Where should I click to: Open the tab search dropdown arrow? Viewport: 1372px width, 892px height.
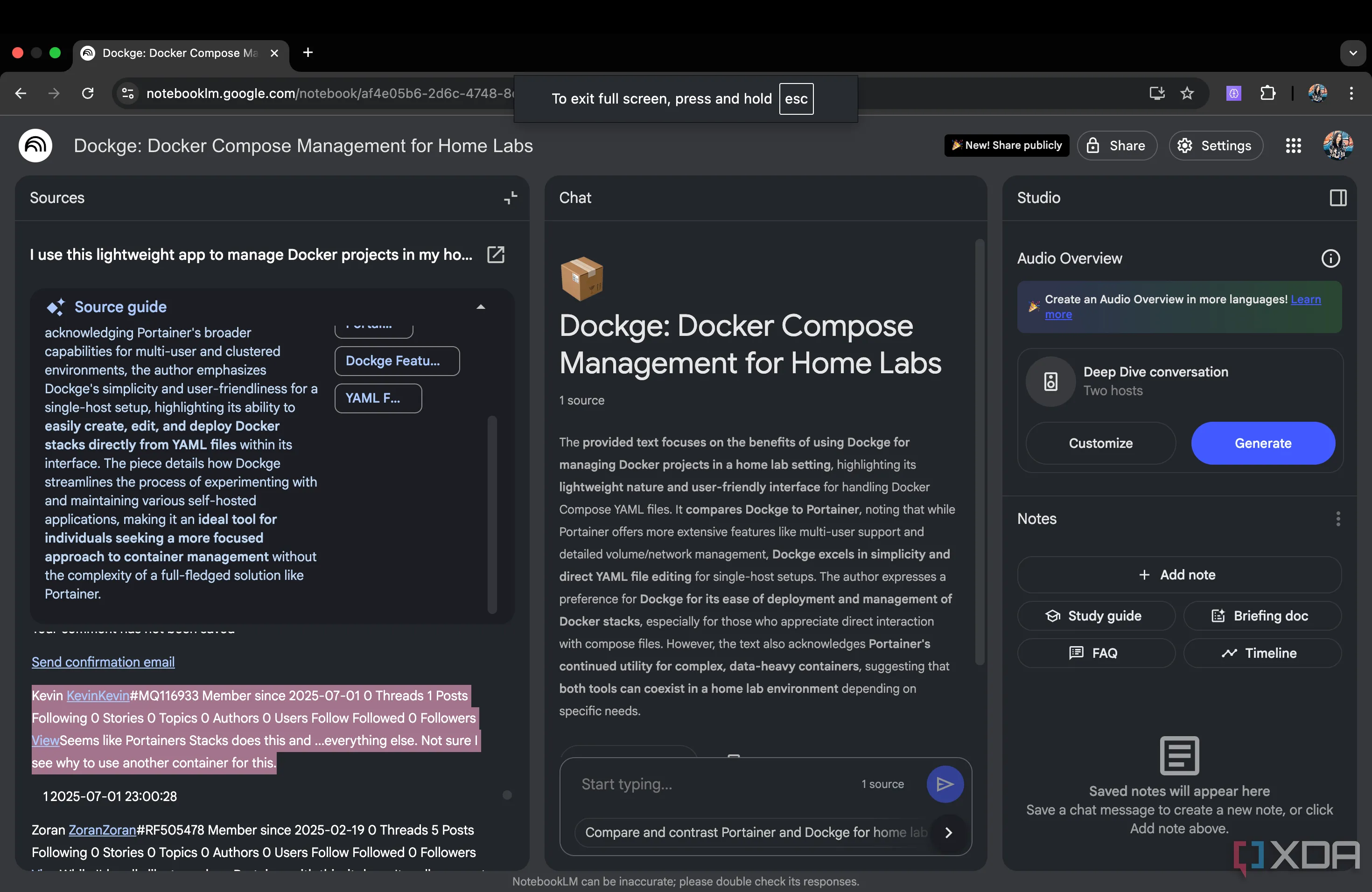1353,53
